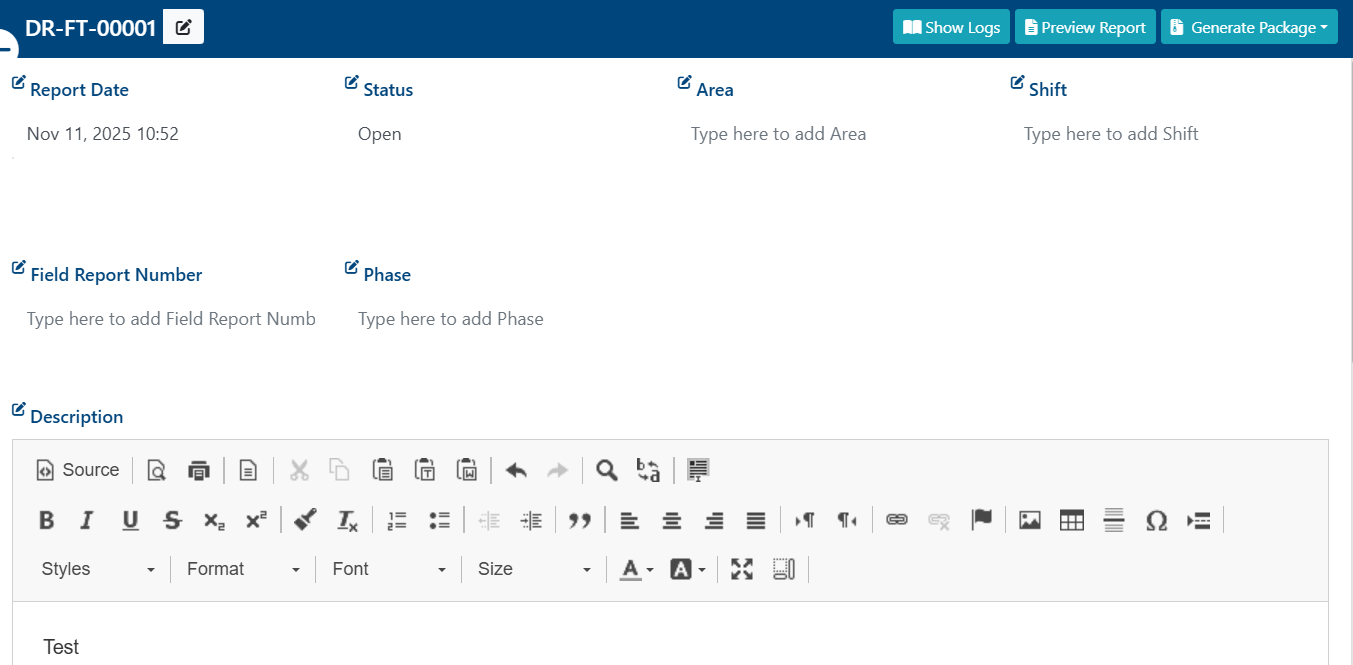The width and height of the screenshot is (1353, 665).
Task: Toggle Italic formatting
Action: [87, 520]
